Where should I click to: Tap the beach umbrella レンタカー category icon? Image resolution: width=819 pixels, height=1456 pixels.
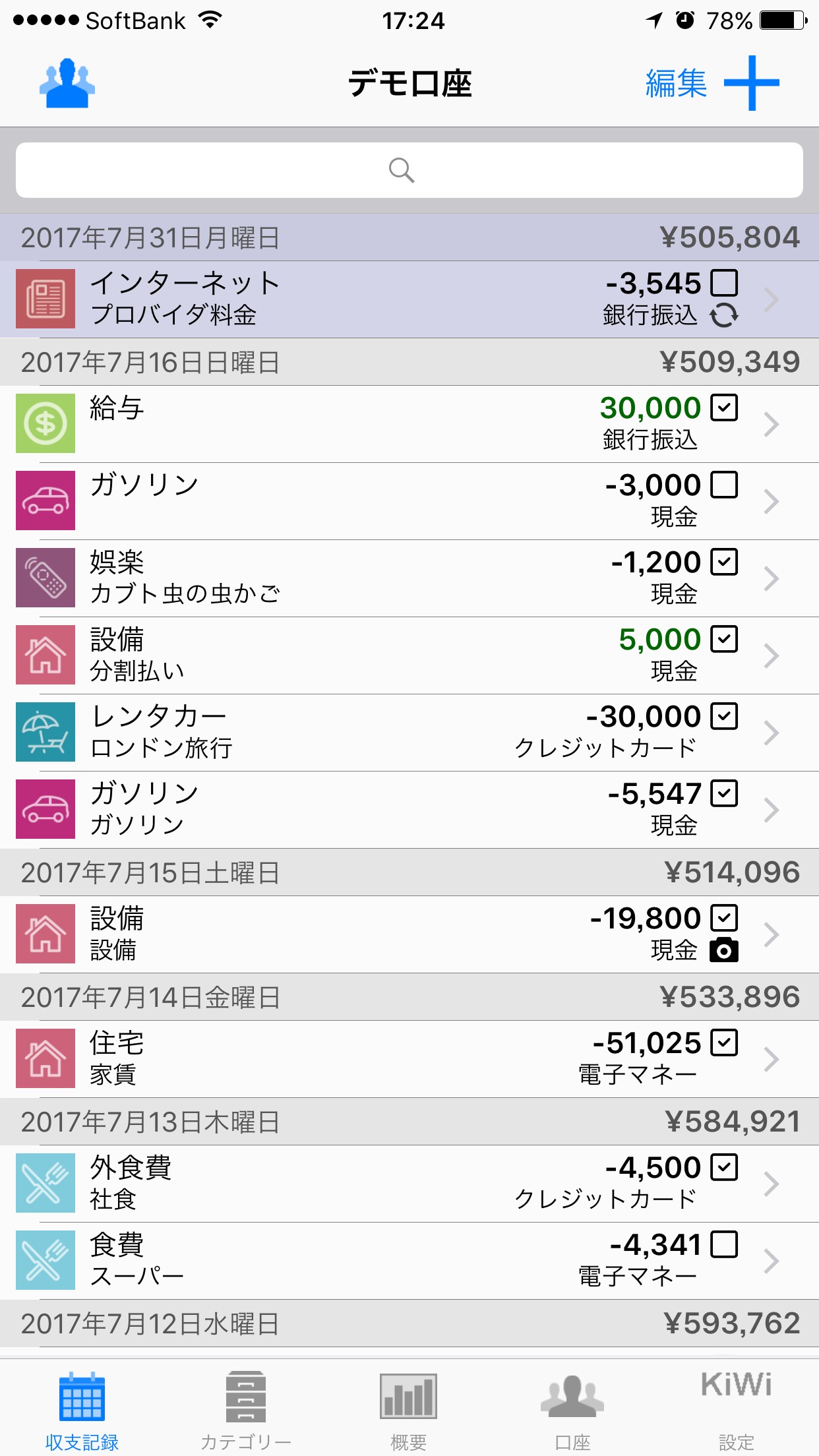tap(45, 732)
